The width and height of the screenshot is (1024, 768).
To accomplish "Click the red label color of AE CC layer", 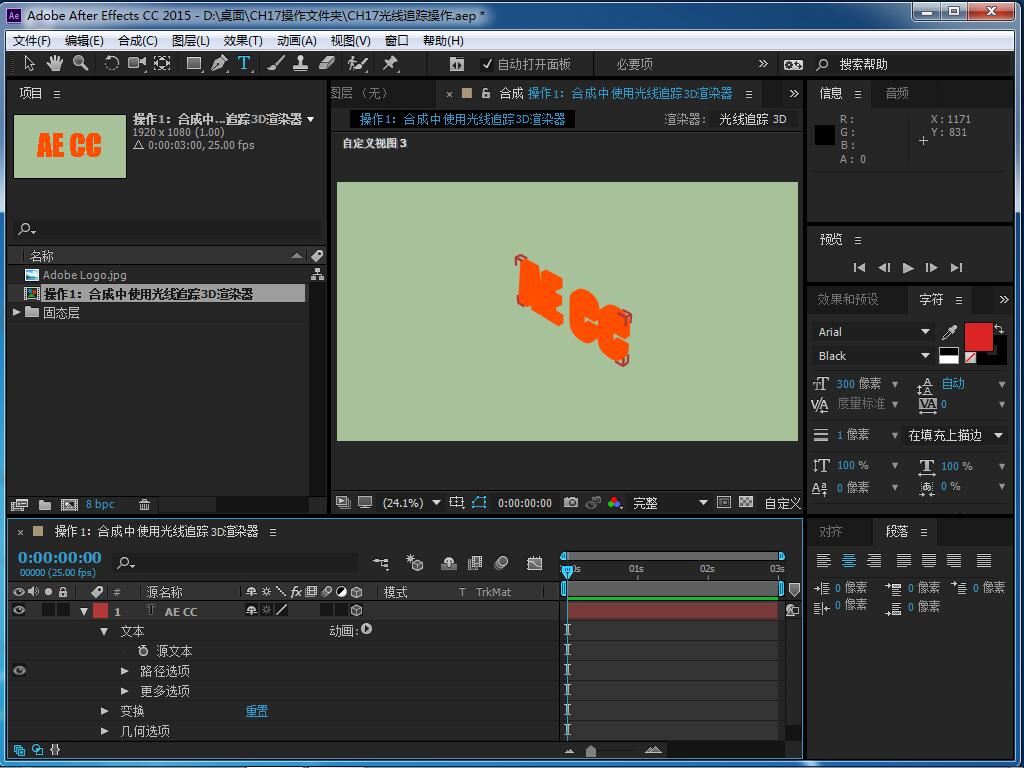I will [100, 611].
